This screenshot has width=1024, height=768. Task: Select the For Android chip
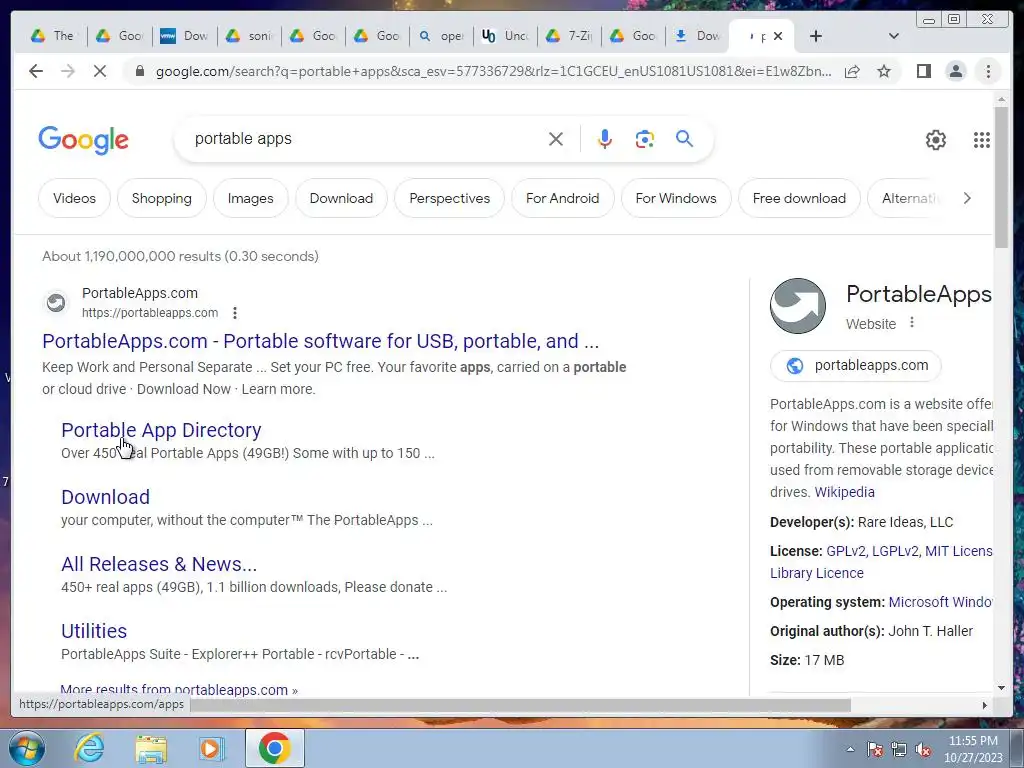(x=562, y=198)
